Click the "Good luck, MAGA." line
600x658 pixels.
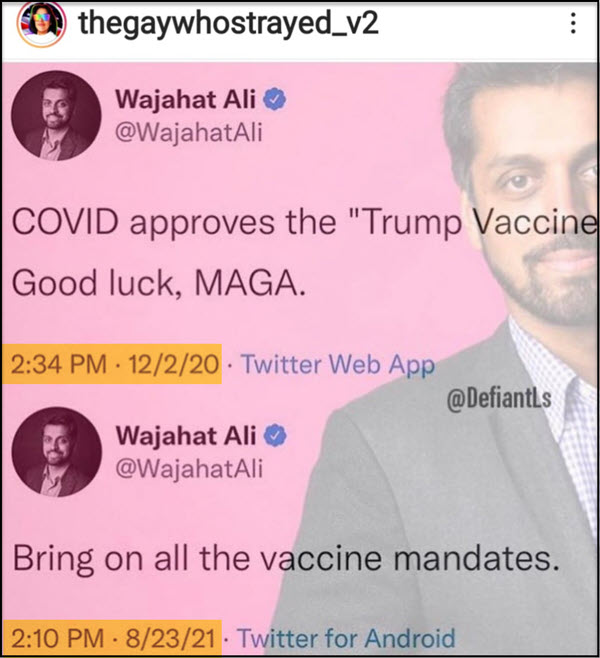coord(159,283)
